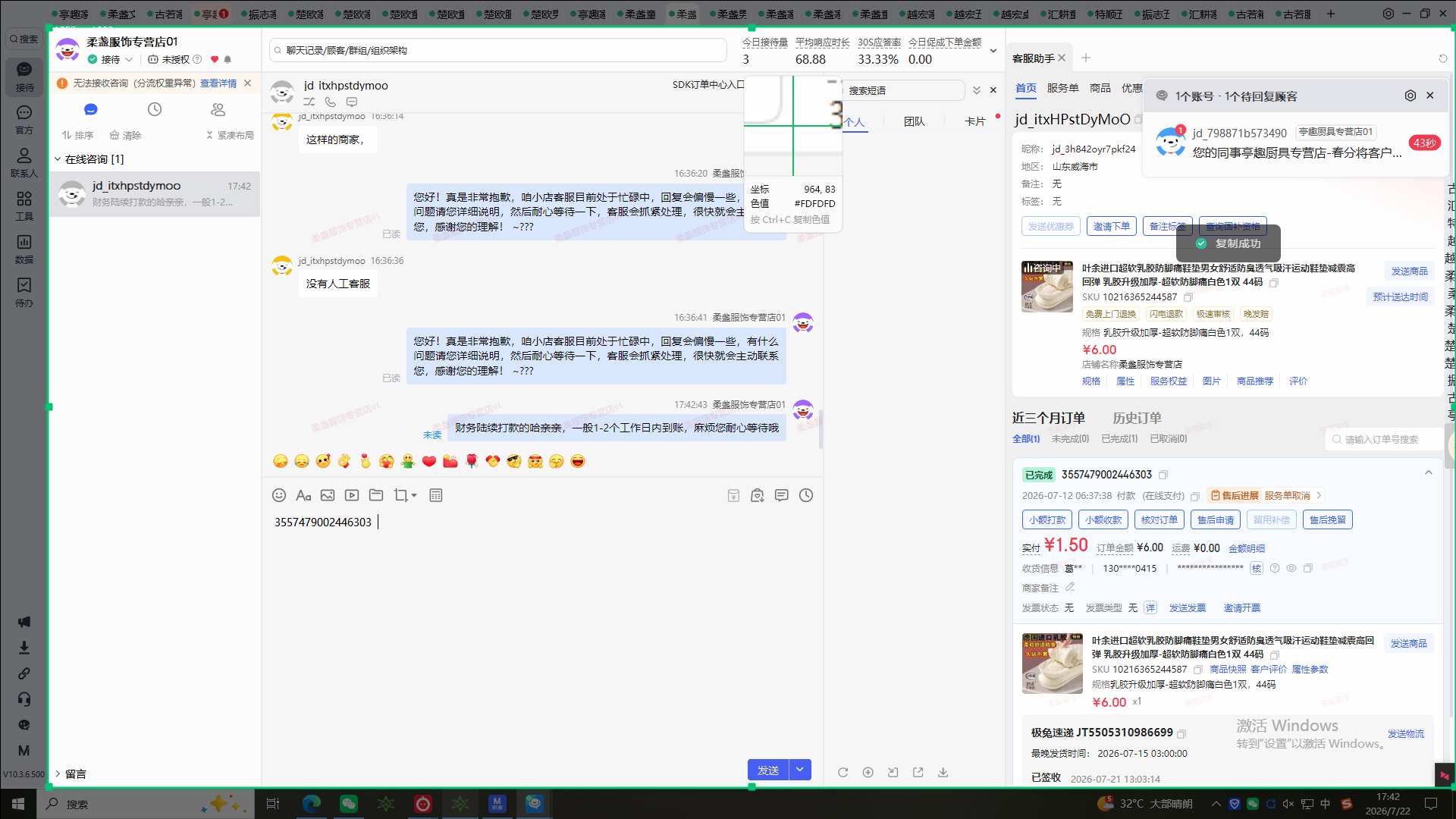
Task: Switch to the 商品 tab
Action: (1100, 88)
